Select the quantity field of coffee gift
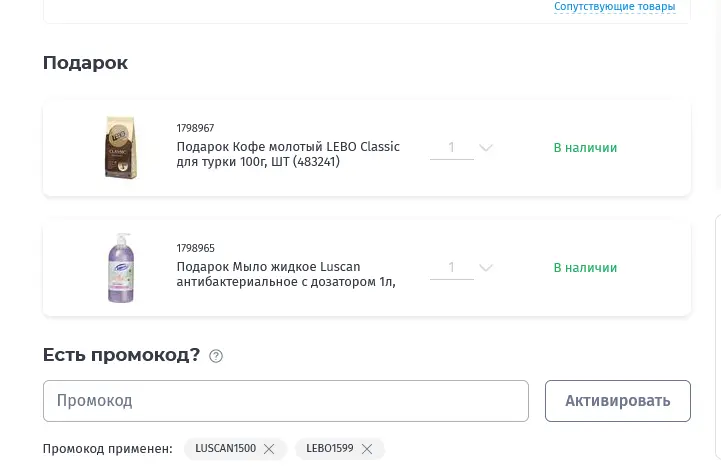Viewport: 721px width, 467px height. tap(452, 148)
